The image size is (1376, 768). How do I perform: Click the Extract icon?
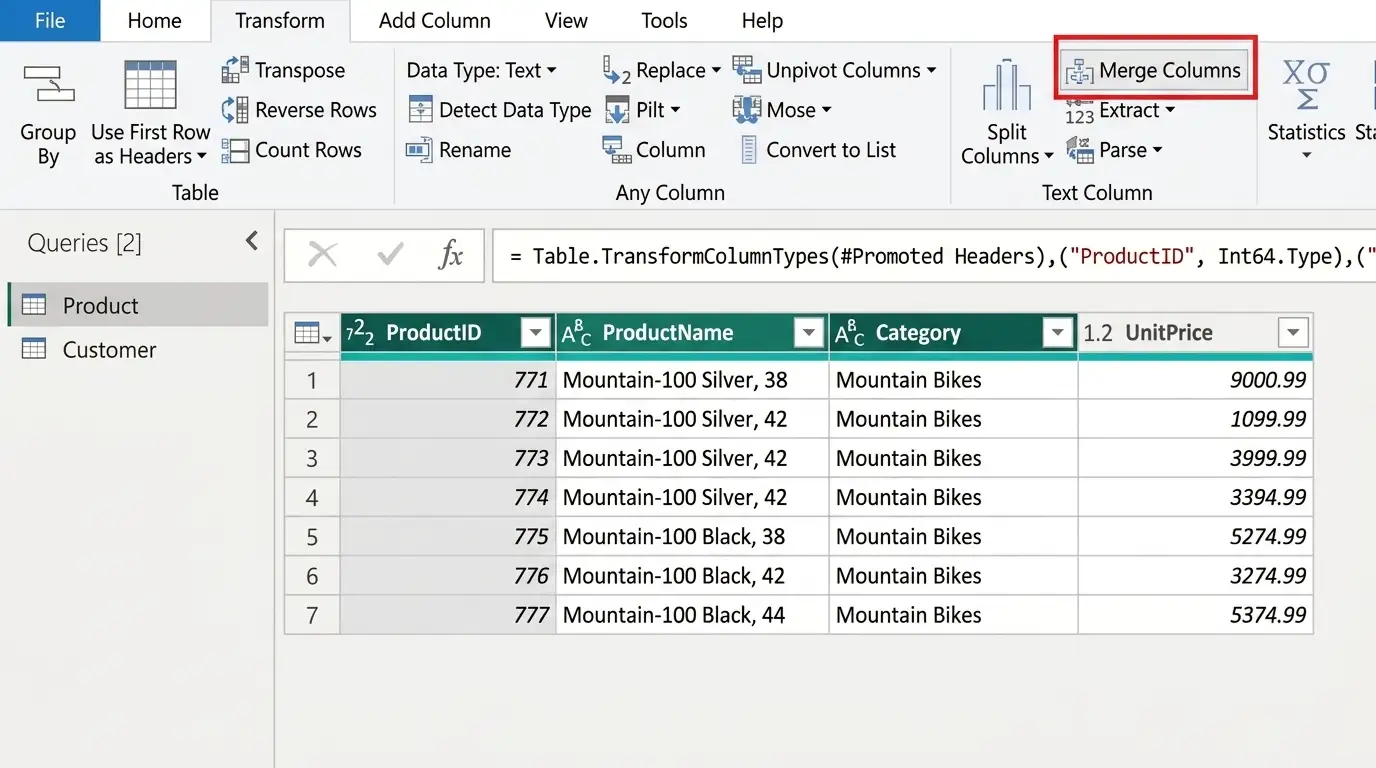[x=1079, y=111]
